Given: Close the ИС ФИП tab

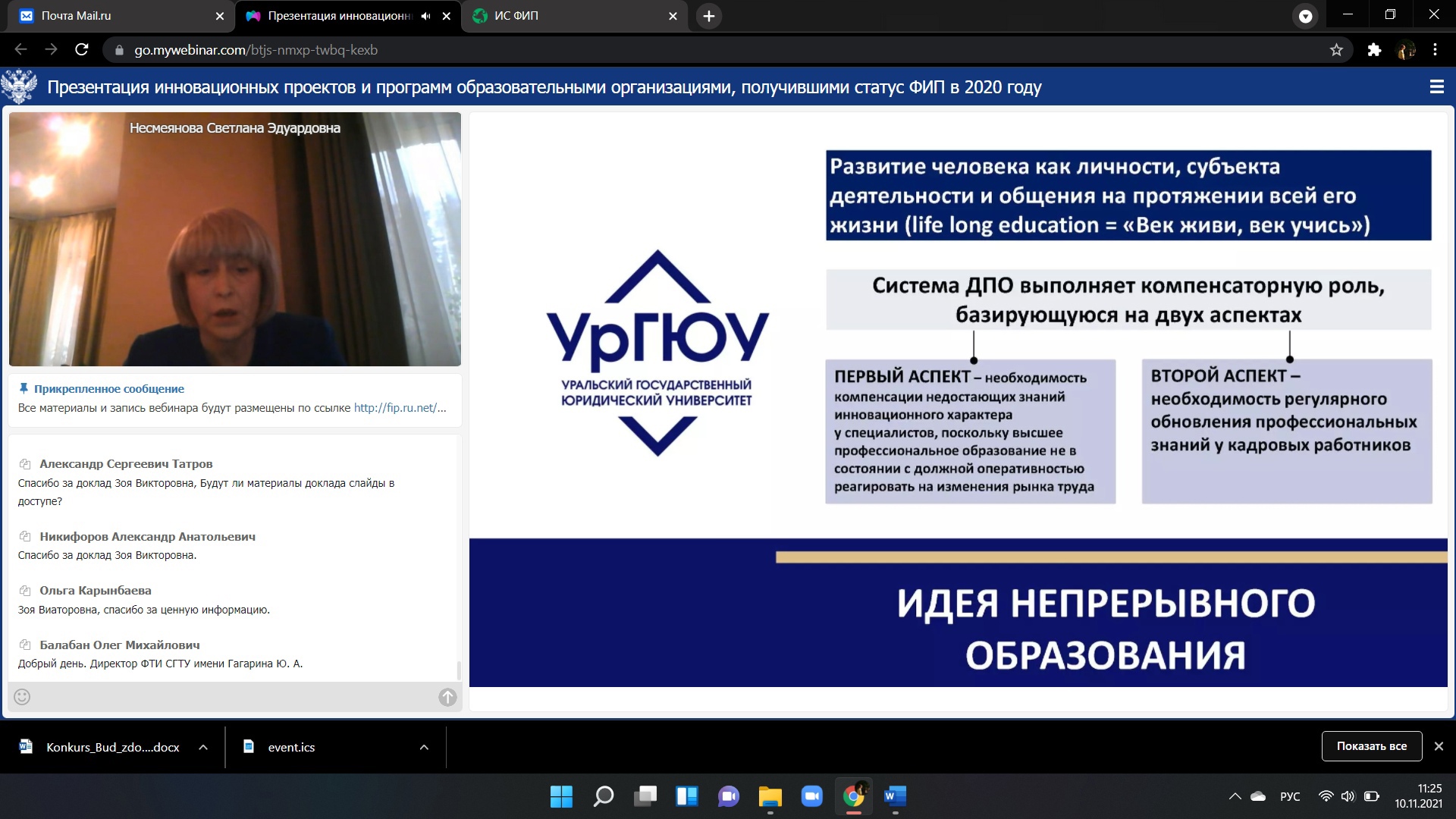Looking at the screenshot, I should coord(673,16).
